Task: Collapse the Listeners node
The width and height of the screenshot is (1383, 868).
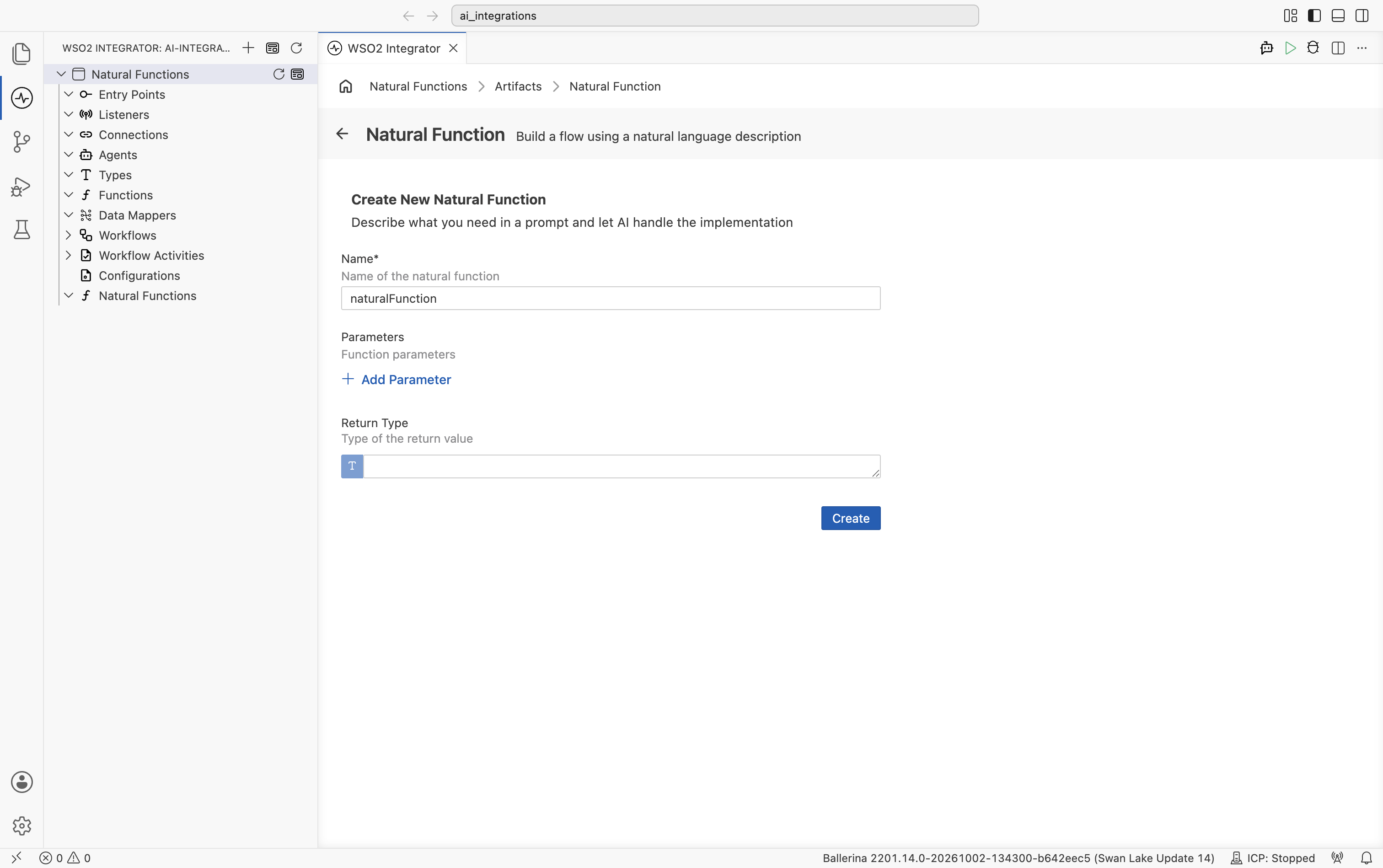Action: pyautogui.click(x=68, y=114)
